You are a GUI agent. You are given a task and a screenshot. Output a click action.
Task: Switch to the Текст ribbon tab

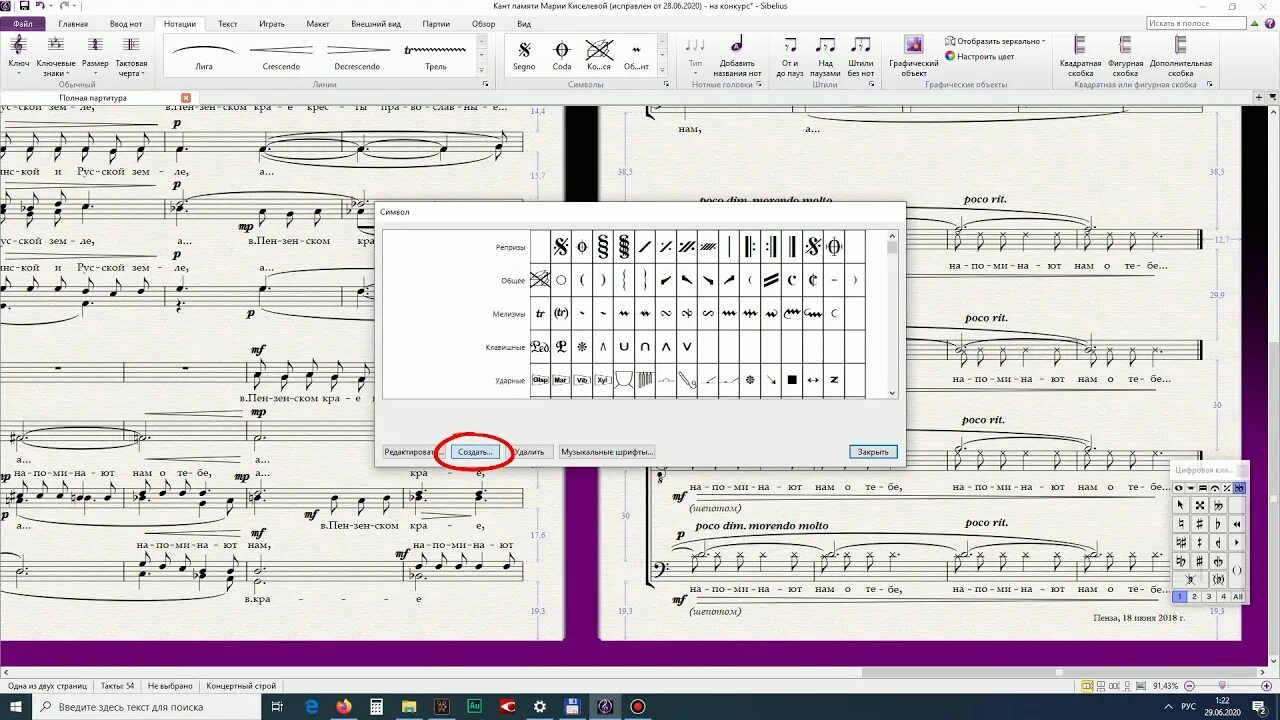coord(228,24)
